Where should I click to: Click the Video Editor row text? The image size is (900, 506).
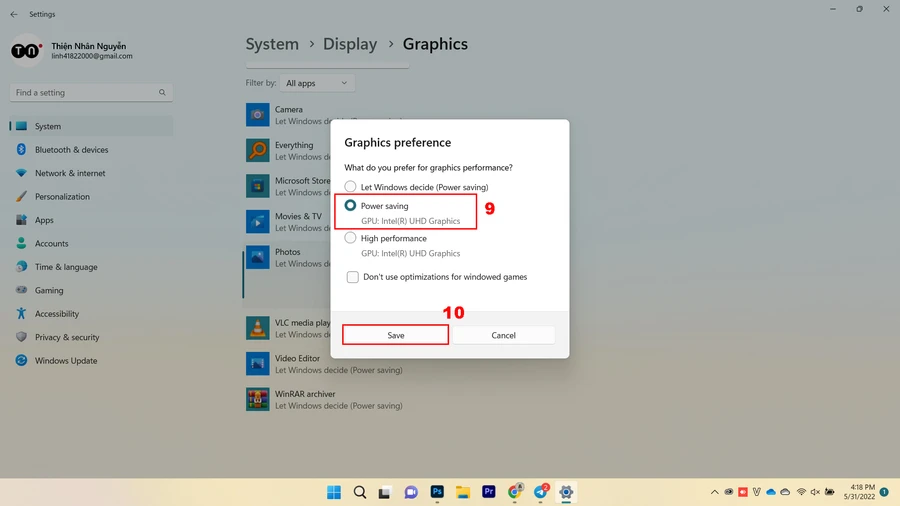[339, 364]
